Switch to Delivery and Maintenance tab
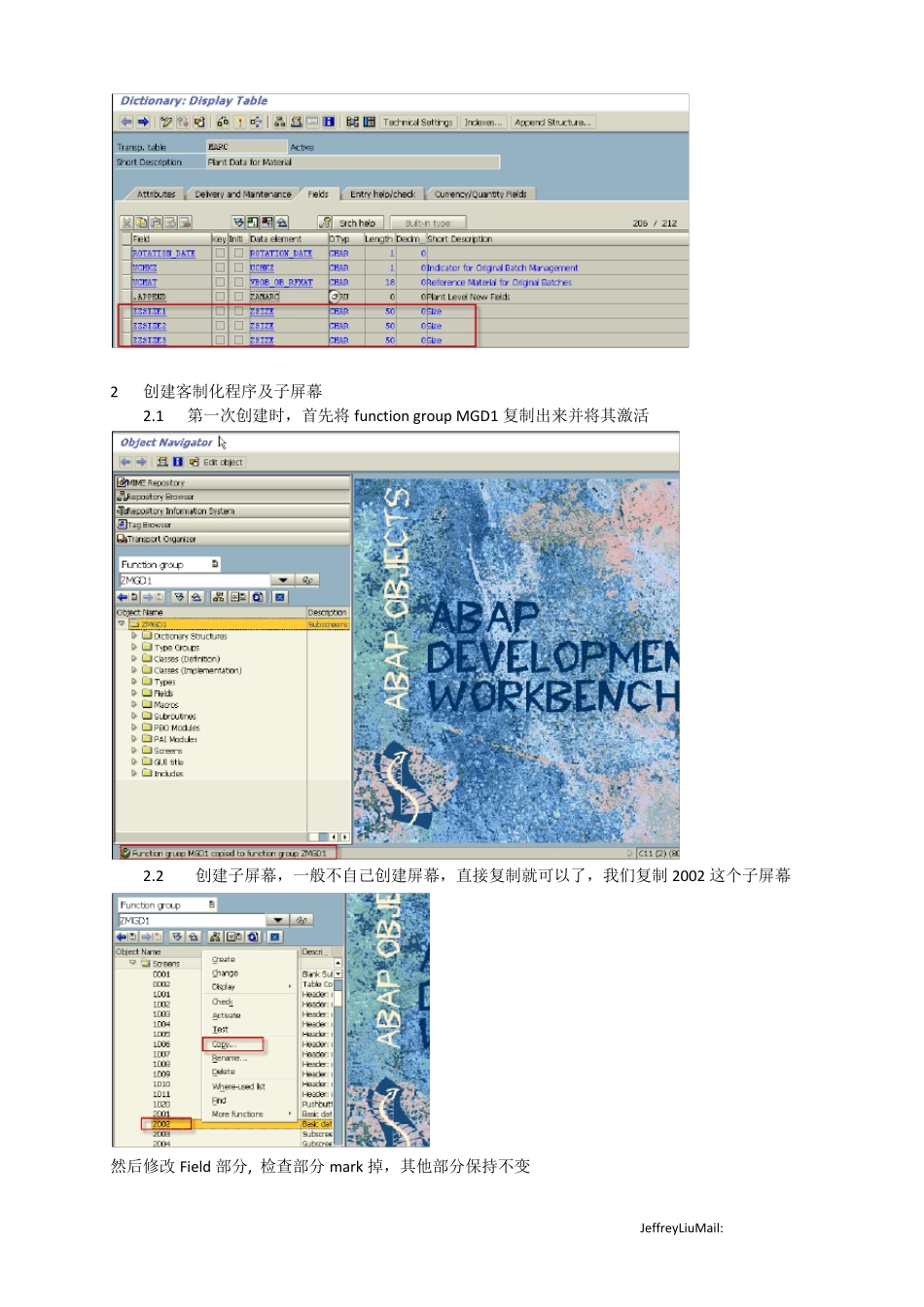 pos(242,194)
